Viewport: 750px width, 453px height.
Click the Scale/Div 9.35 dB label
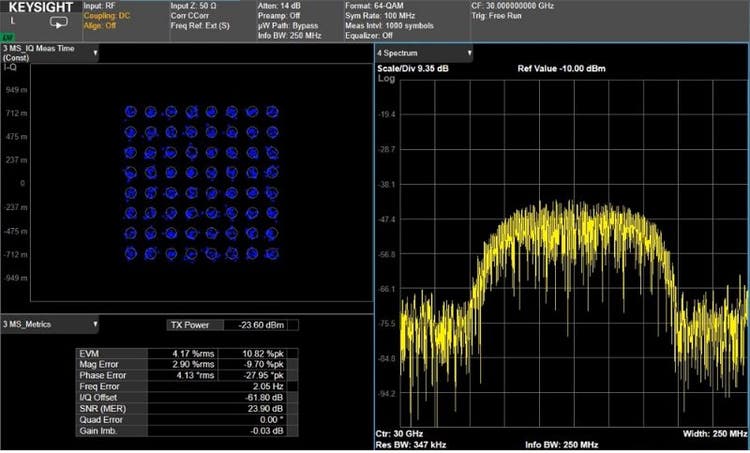click(414, 69)
